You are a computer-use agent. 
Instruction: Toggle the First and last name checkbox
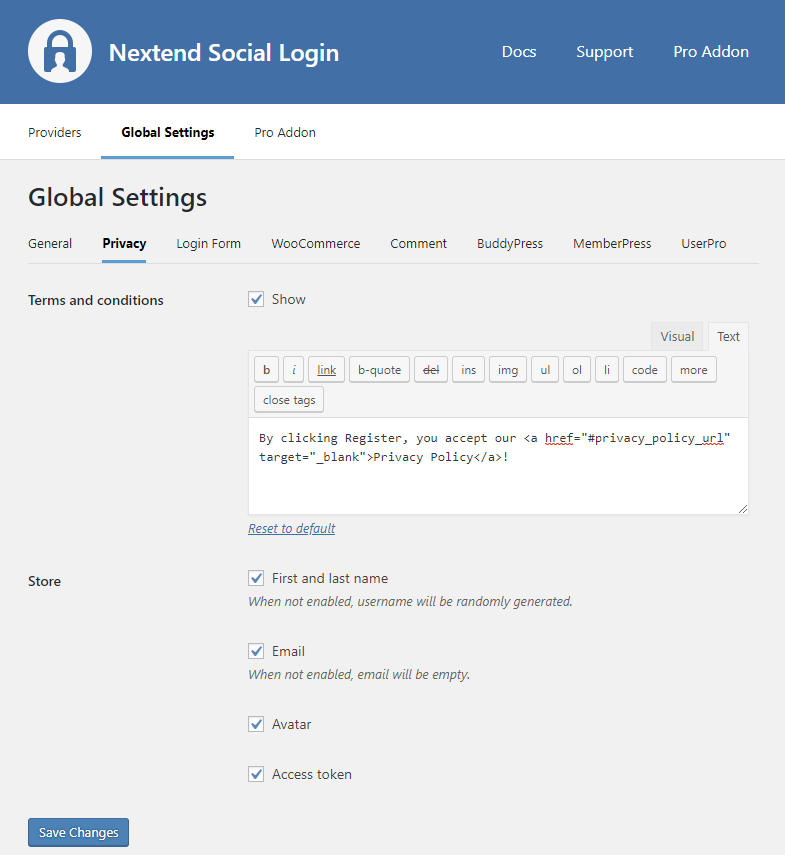pyautogui.click(x=256, y=578)
